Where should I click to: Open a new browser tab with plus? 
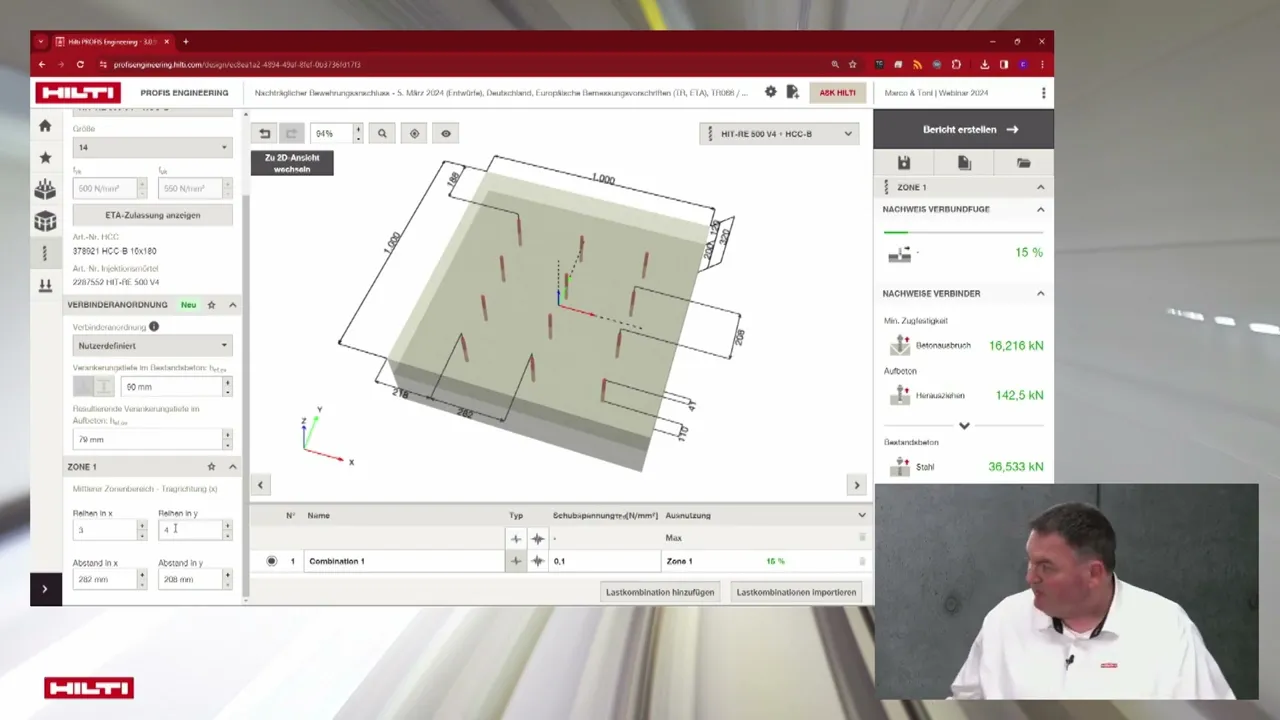pyautogui.click(x=185, y=42)
